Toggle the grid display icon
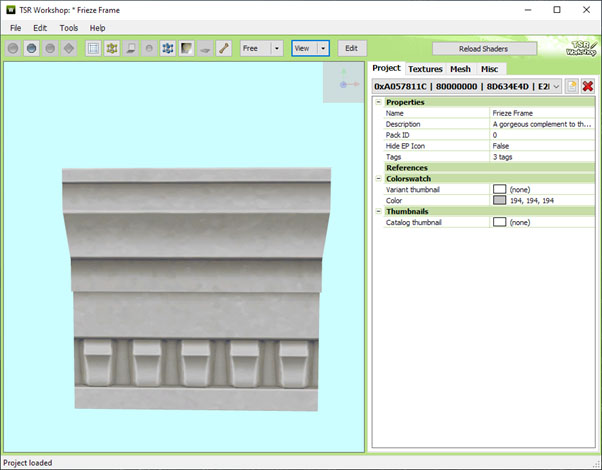 click(x=93, y=48)
